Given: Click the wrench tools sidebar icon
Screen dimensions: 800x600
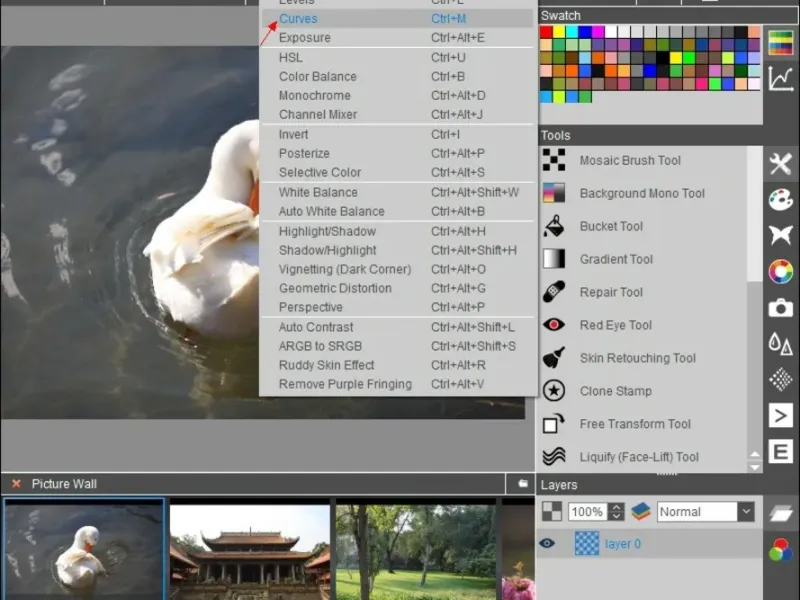Looking at the screenshot, I should coord(781,164).
